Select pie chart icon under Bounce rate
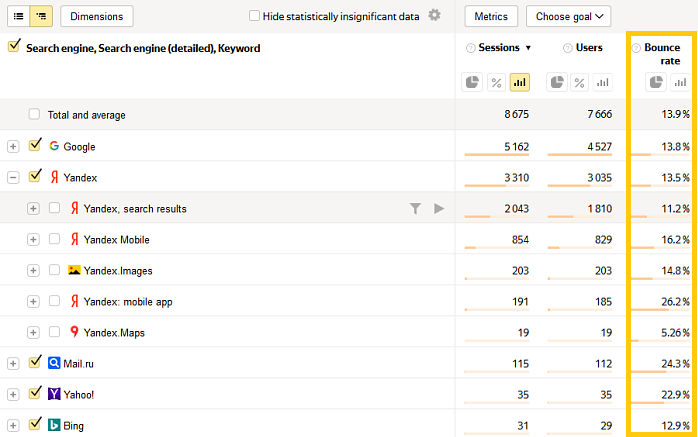 pyautogui.click(x=656, y=83)
